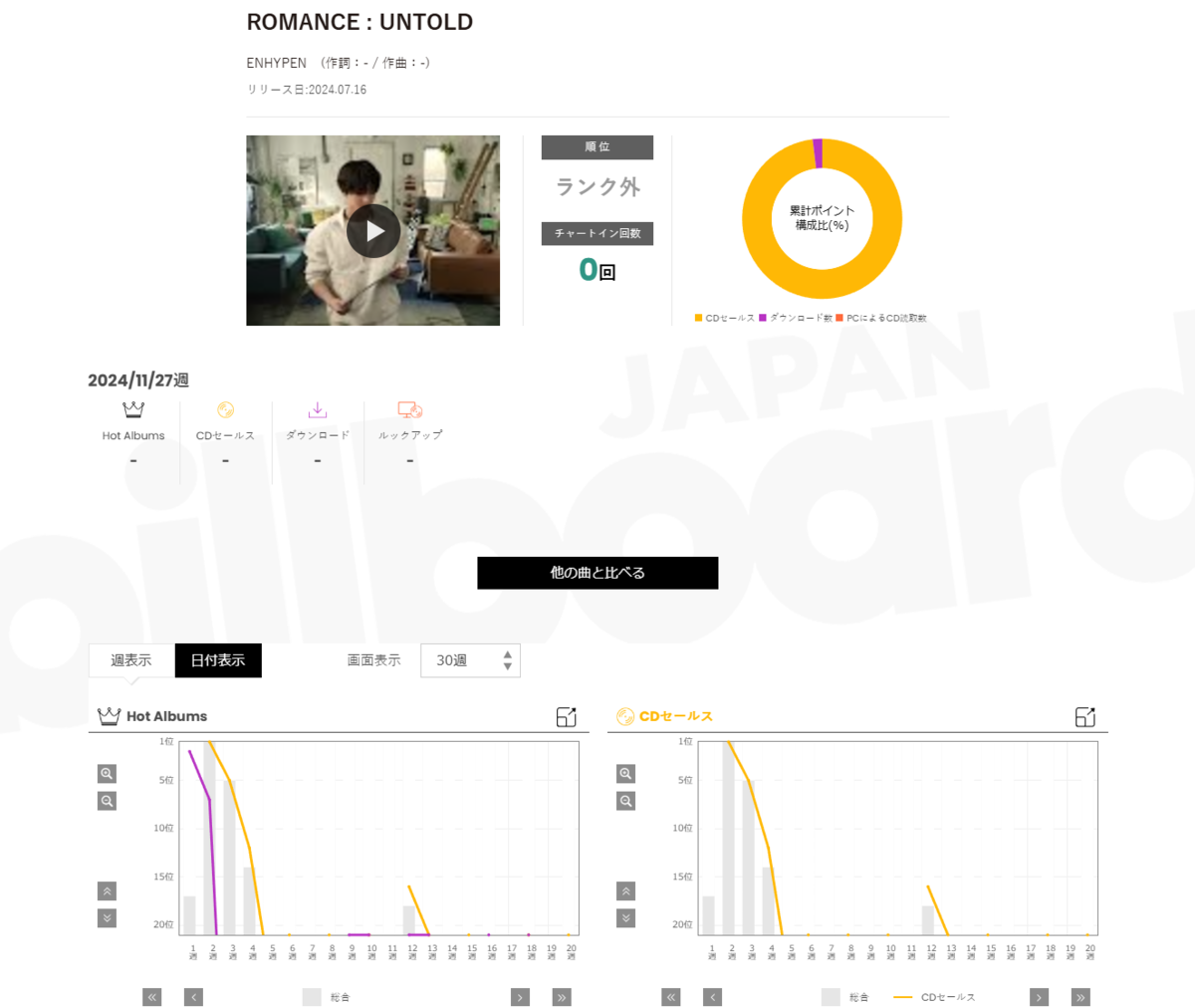Click the 順位 label box
This screenshot has width=1195, height=1008.
pos(597,147)
